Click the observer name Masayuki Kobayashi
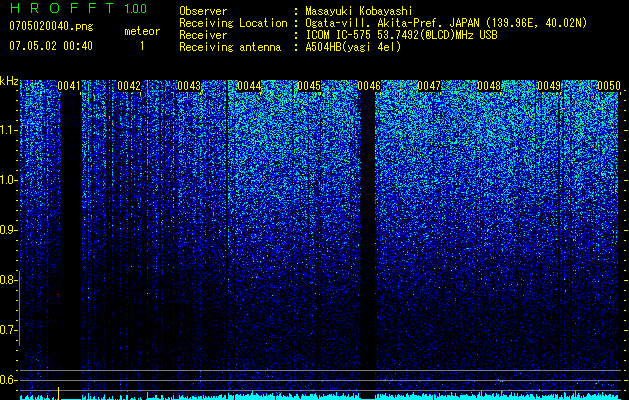629x400 pixels. pos(359,11)
